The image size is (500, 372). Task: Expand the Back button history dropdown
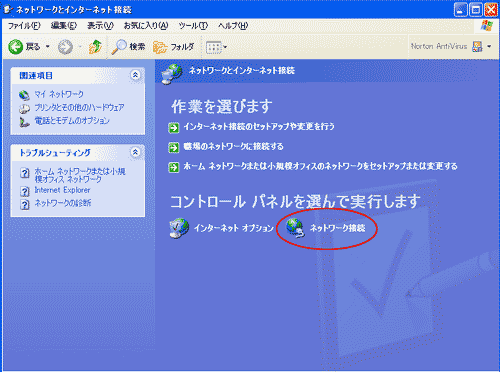(47, 46)
